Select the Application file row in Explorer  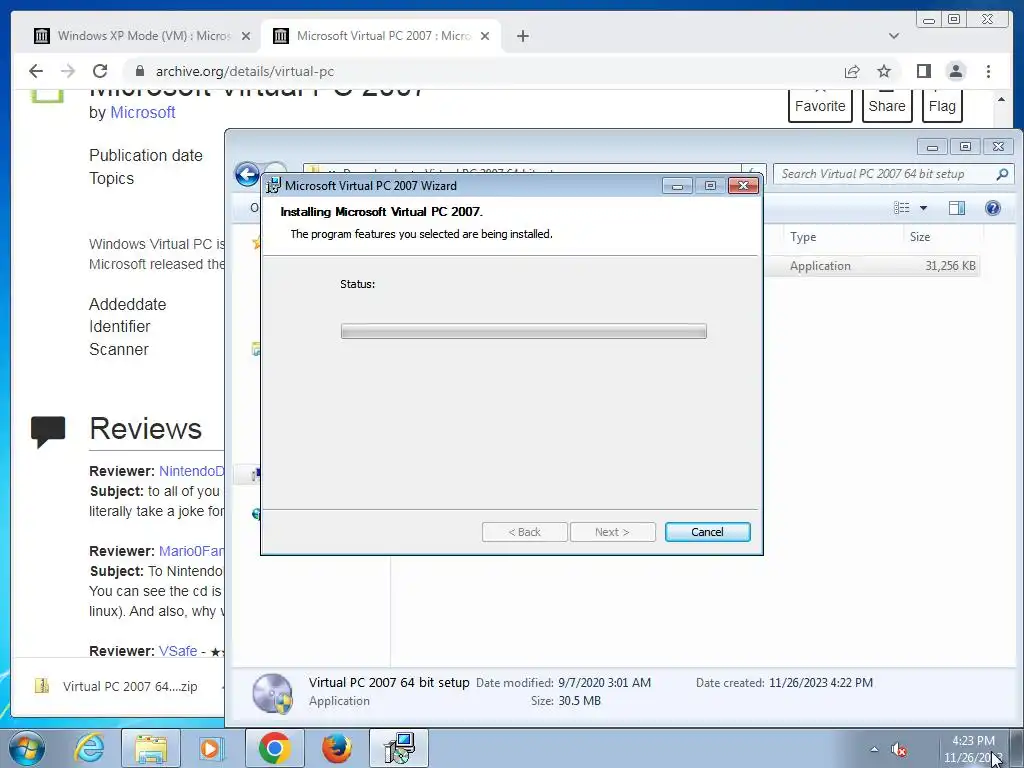(x=872, y=266)
